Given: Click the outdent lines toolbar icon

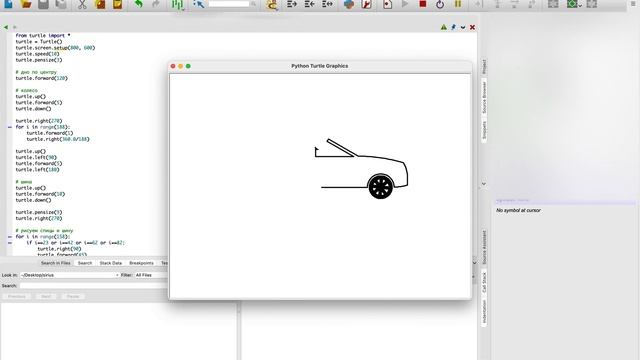Looking at the screenshot, I should pyautogui.click(x=309, y=4).
